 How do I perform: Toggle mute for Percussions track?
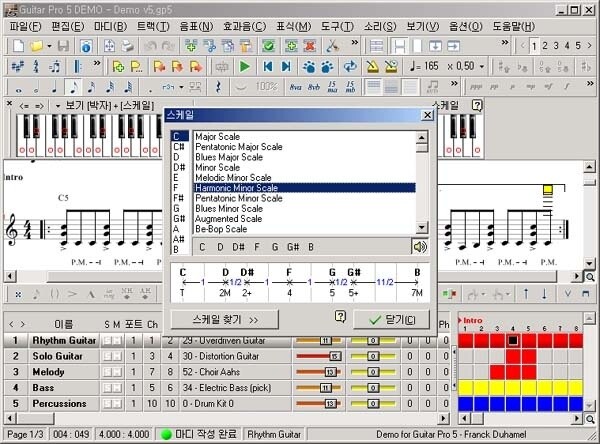pos(117,403)
